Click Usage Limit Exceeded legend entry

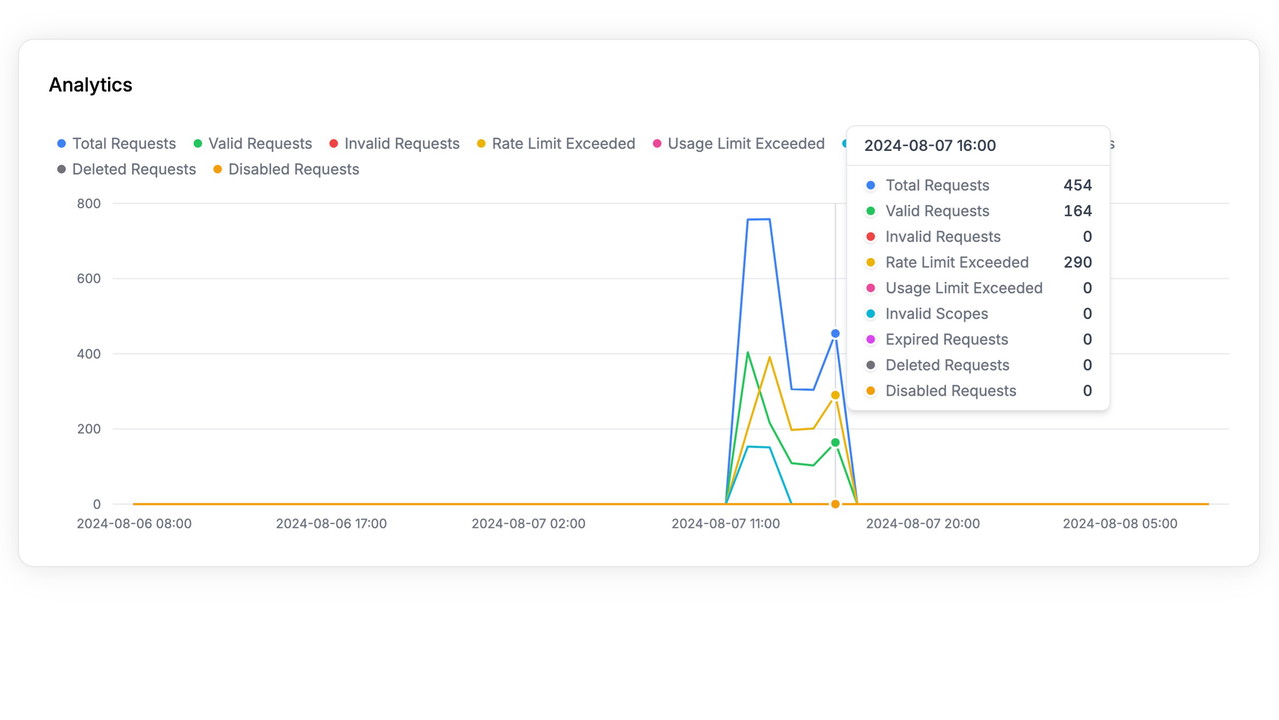click(x=738, y=144)
